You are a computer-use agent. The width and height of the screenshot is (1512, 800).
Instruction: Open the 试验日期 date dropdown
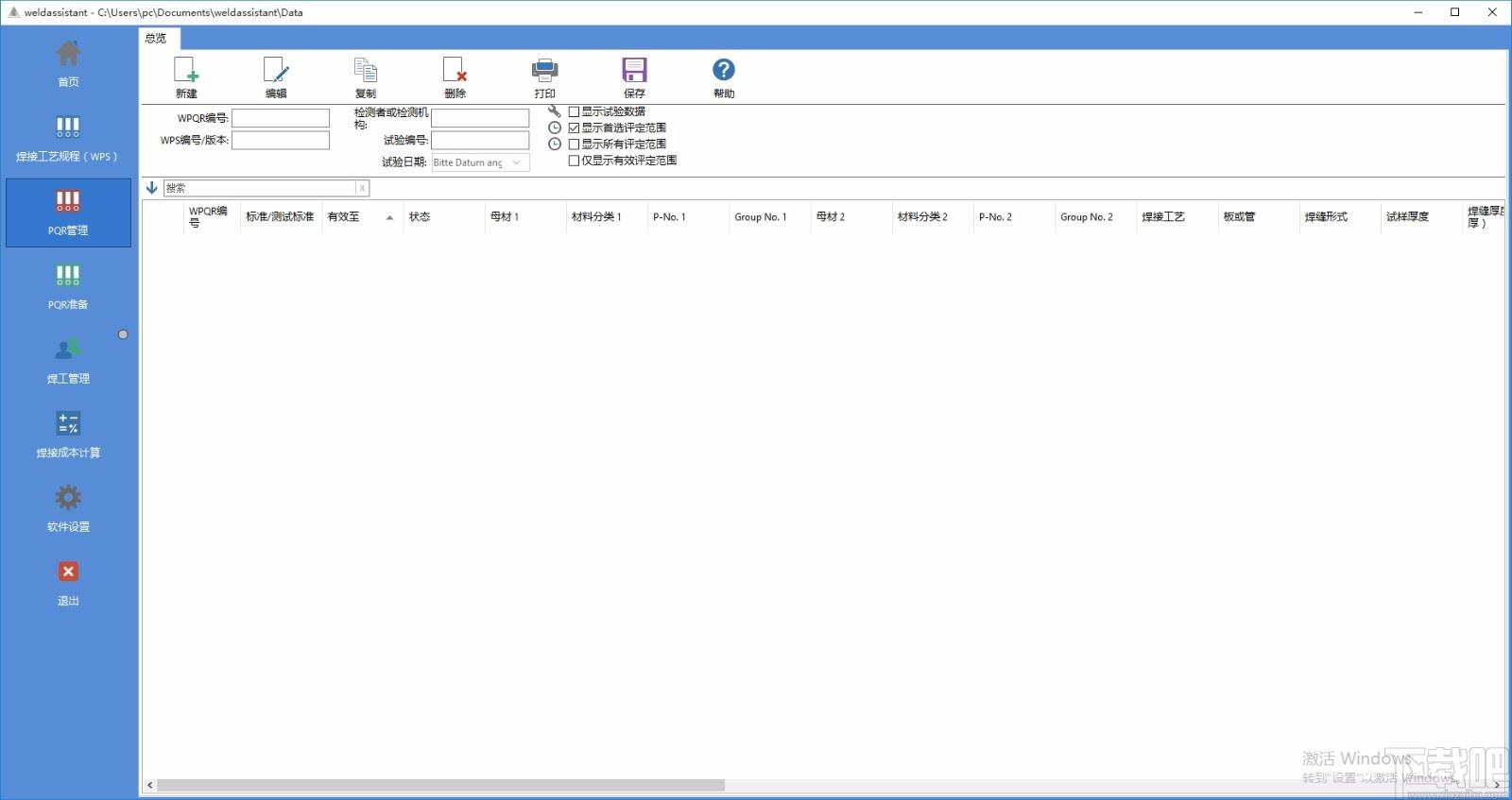pos(517,162)
